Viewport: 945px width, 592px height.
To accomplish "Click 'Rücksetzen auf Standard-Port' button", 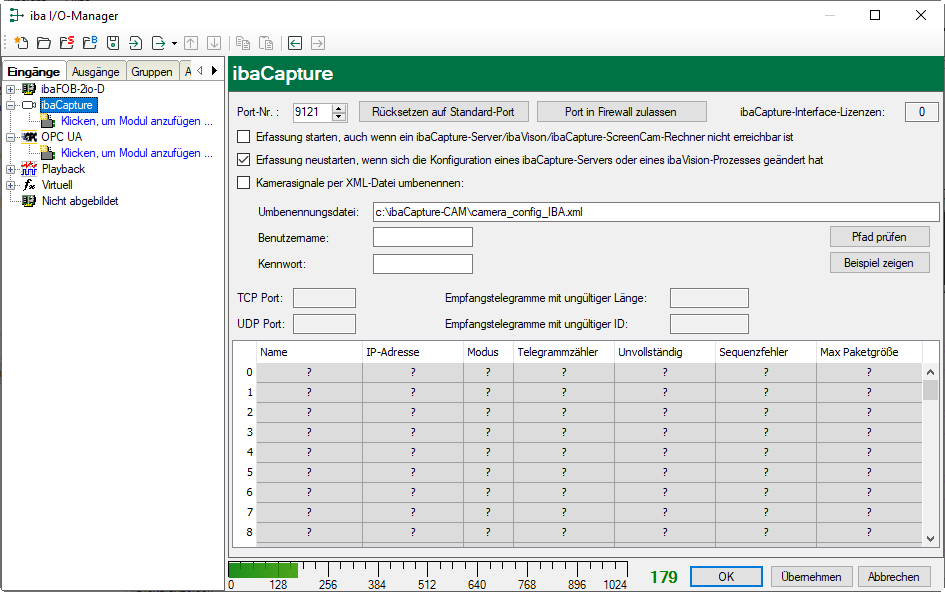I will coord(443,112).
